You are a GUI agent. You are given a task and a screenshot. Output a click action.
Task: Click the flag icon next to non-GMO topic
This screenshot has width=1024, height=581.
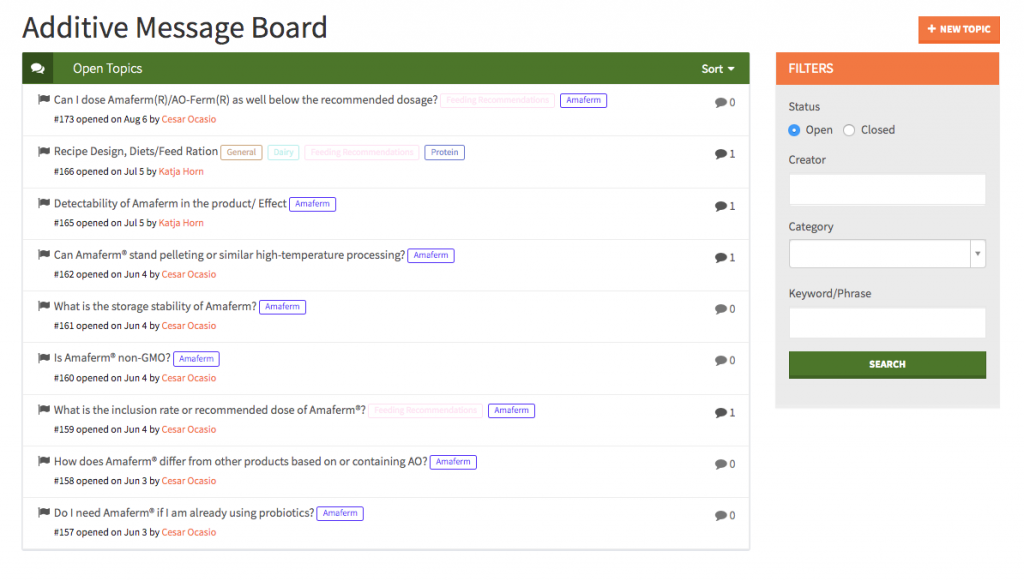[x=44, y=358]
